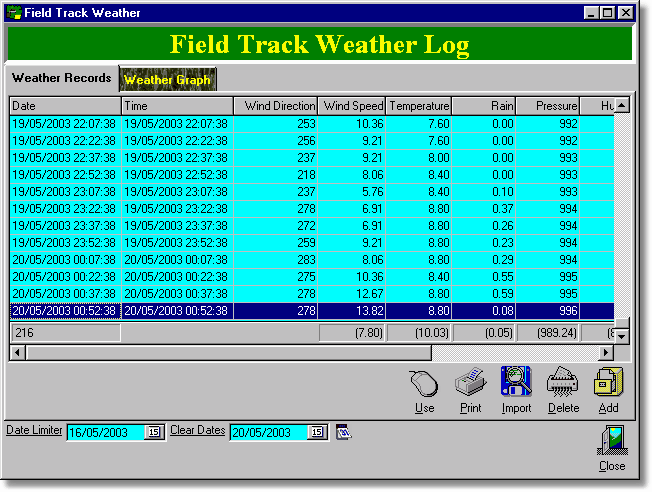Select the Weather Records tab
Viewport: 652px width, 492px height.
[x=62, y=78]
